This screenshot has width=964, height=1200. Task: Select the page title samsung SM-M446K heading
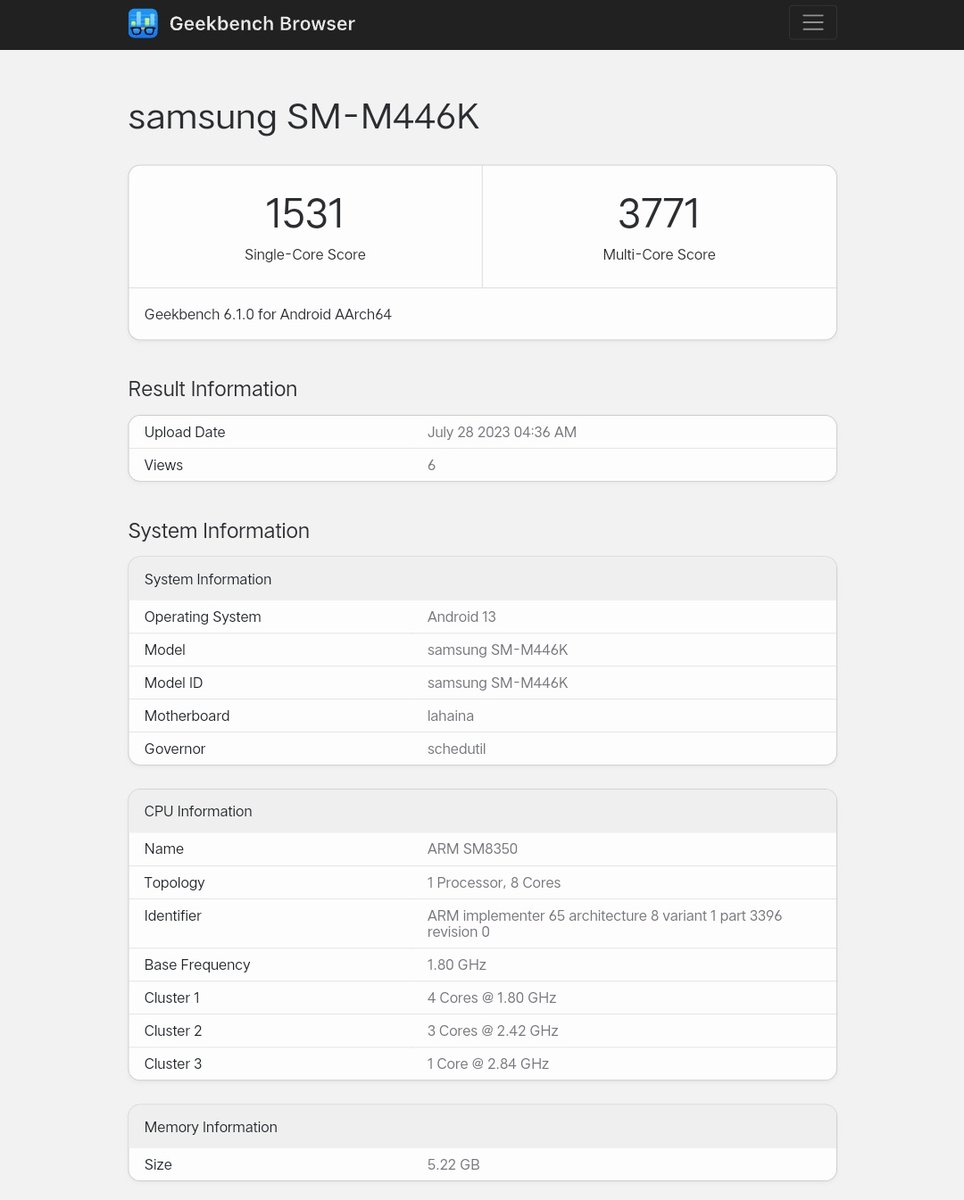point(303,117)
